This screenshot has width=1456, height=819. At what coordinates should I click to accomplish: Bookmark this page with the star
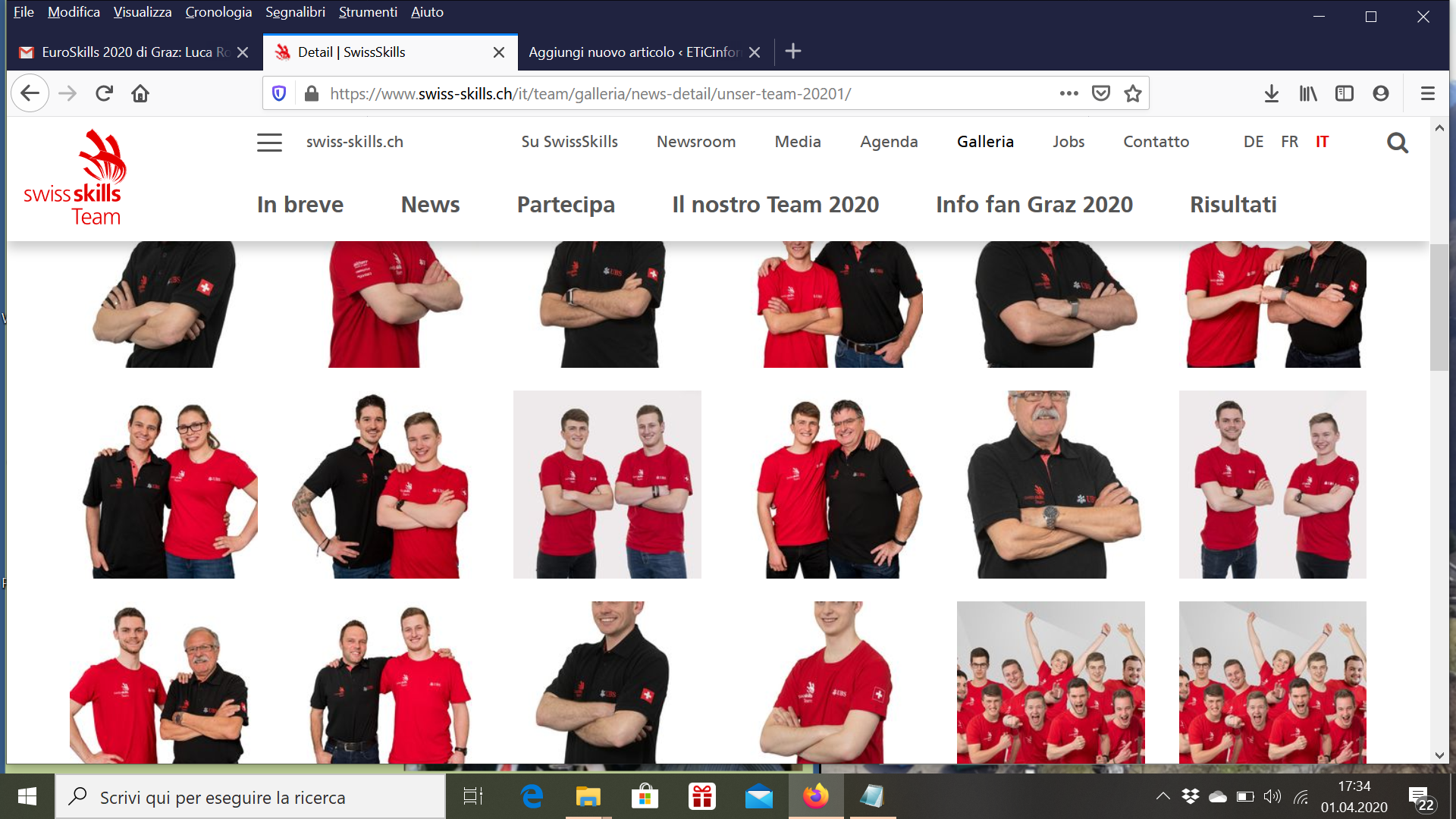pos(1133,93)
